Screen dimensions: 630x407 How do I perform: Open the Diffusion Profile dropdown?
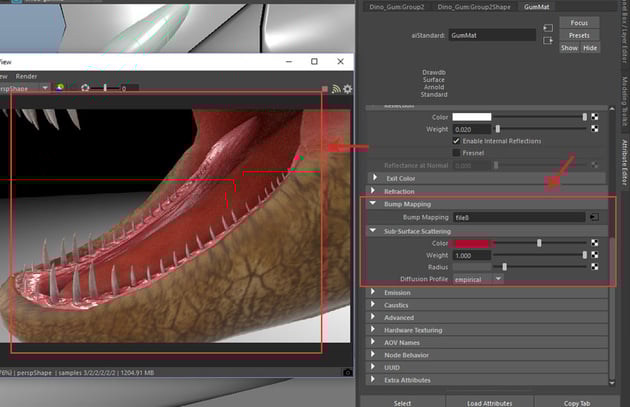click(x=479, y=279)
